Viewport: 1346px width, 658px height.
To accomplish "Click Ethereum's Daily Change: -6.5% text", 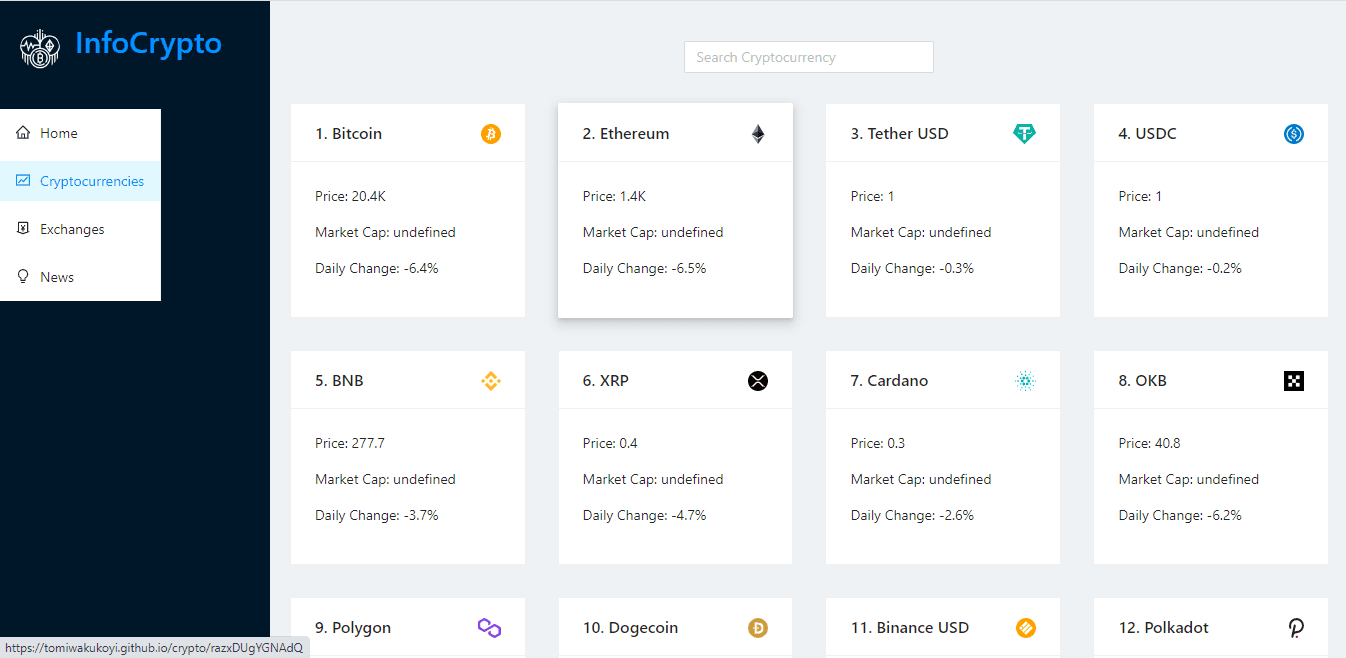I will click(645, 268).
